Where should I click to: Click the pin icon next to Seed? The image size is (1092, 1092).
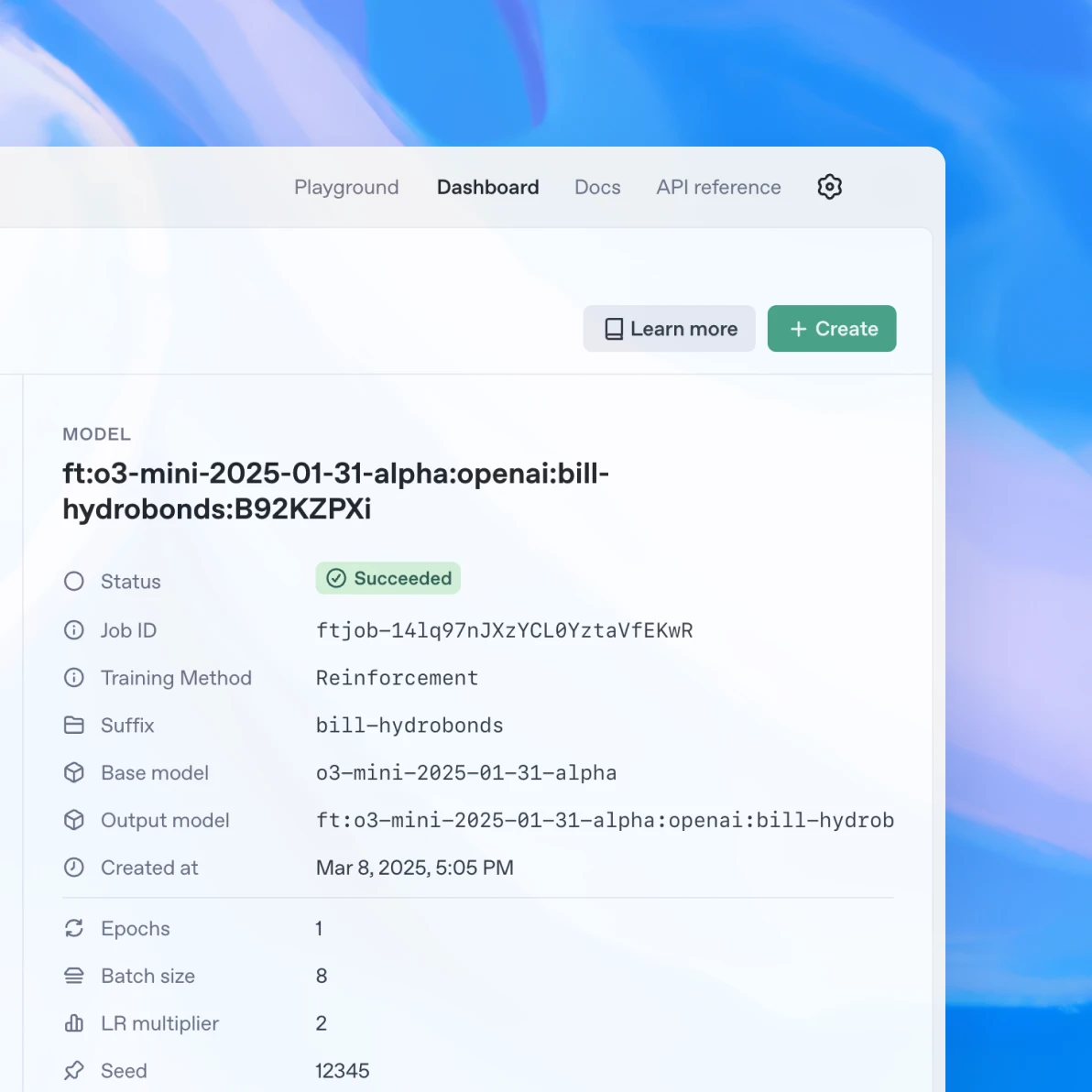pos(73,1070)
